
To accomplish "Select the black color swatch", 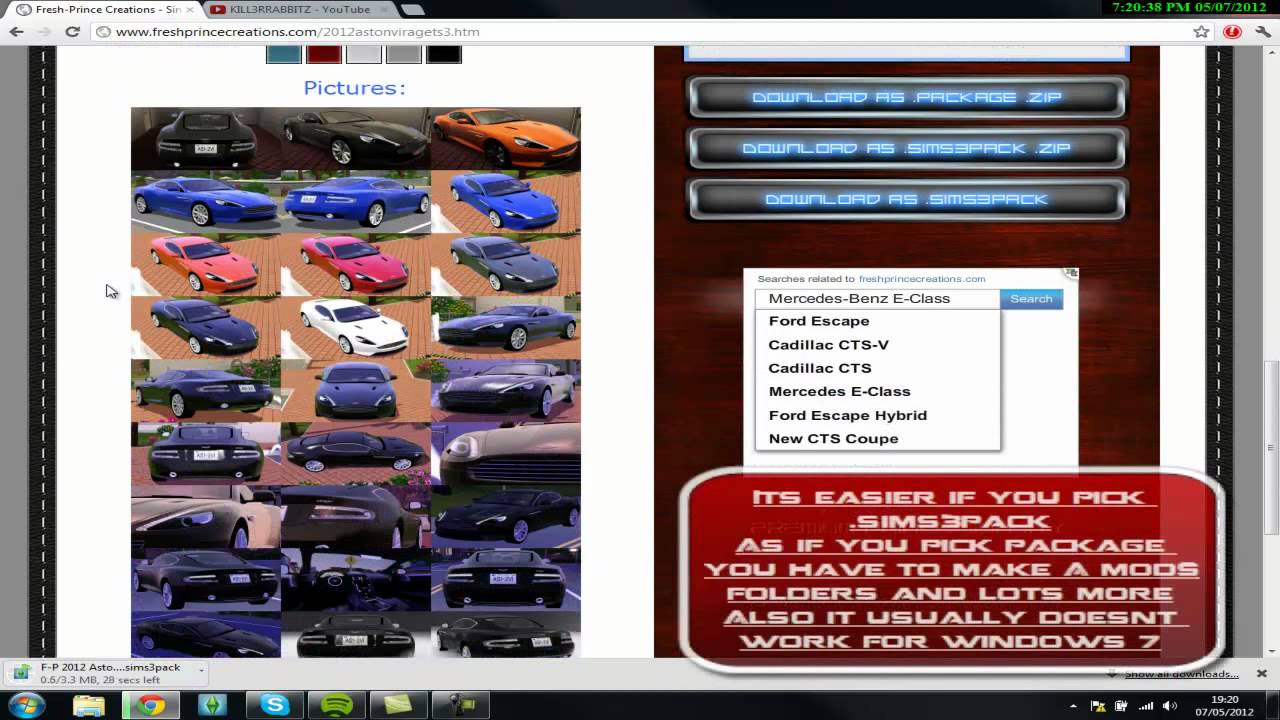I will 443,54.
